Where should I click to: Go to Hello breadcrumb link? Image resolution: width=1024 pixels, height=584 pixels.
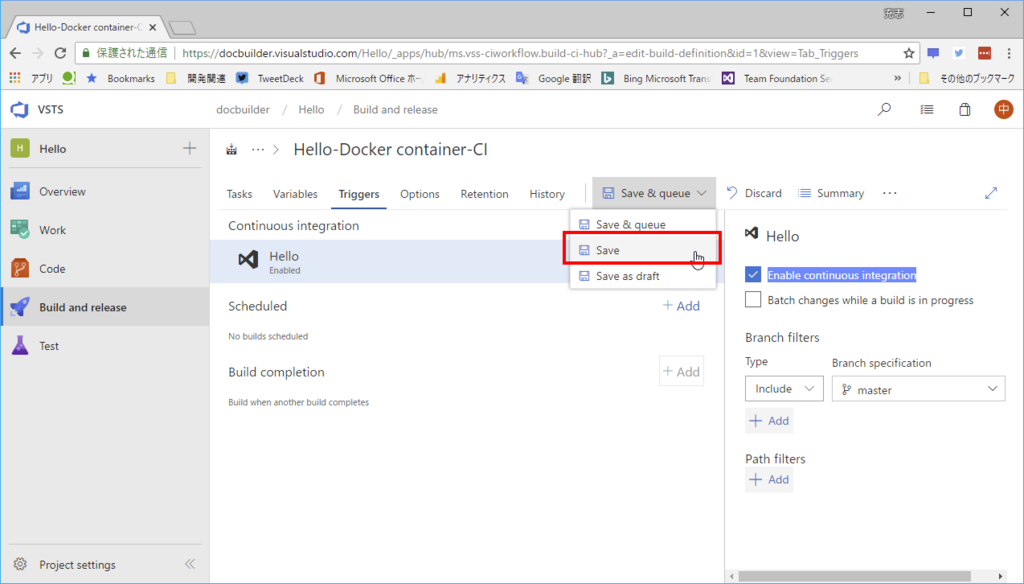pyautogui.click(x=311, y=110)
